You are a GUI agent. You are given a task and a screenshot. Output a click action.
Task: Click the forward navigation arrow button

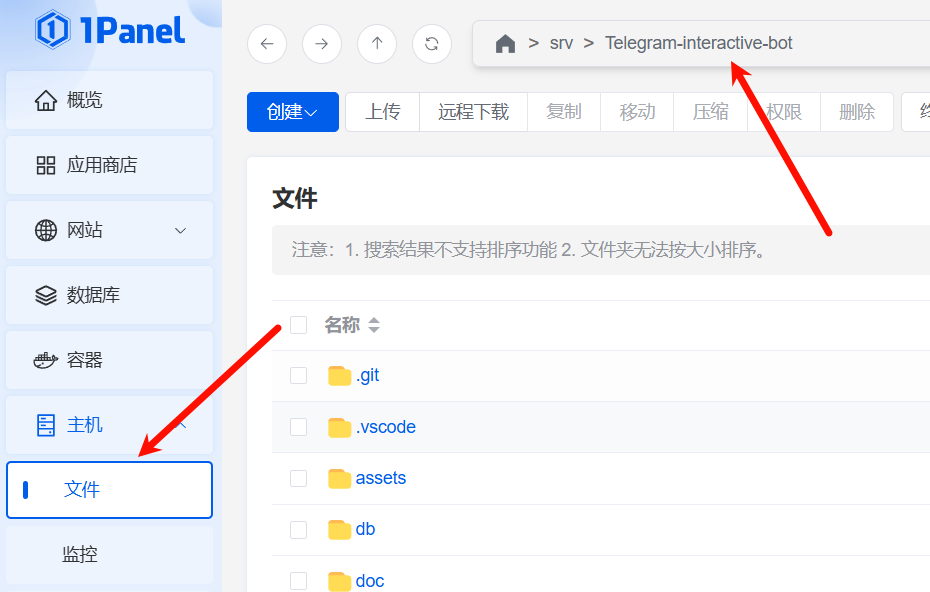point(322,44)
